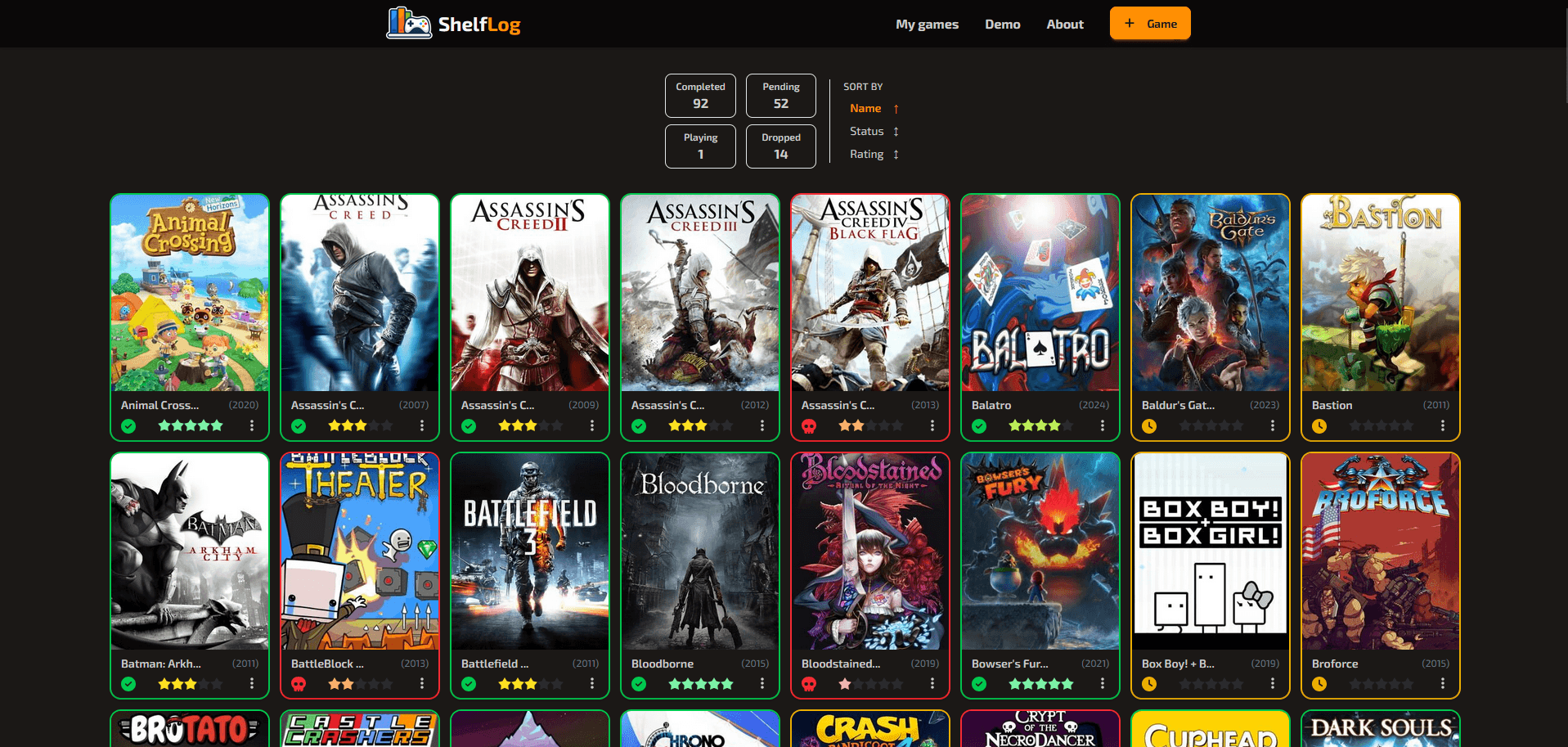Viewport: 1568px width, 747px height.
Task: Click the ShelfLog logo icon
Action: (x=409, y=24)
